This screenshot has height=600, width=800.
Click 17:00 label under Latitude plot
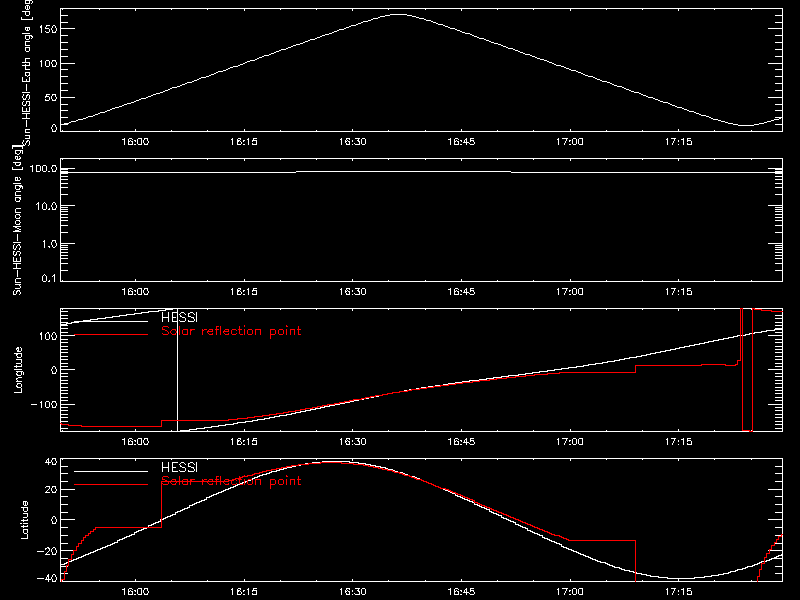click(570, 592)
